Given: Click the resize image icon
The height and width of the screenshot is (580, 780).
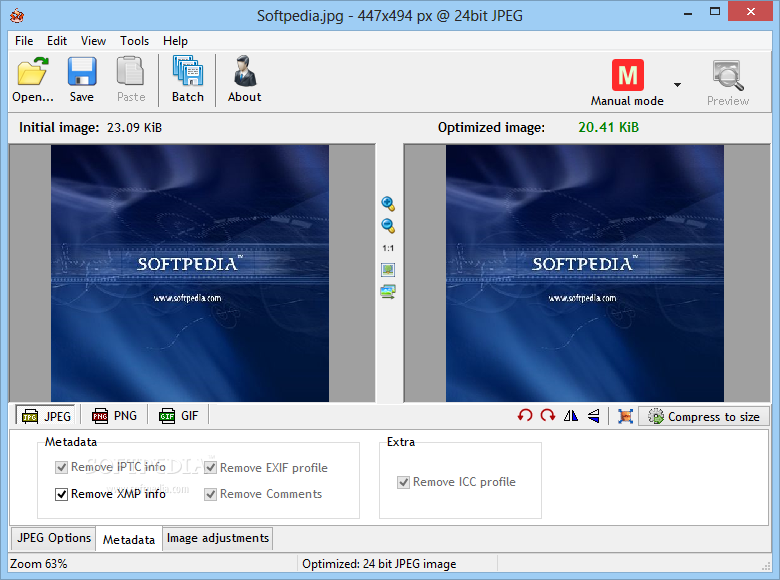Looking at the screenshot, I should pyautogui.click(x=625, y=416).
